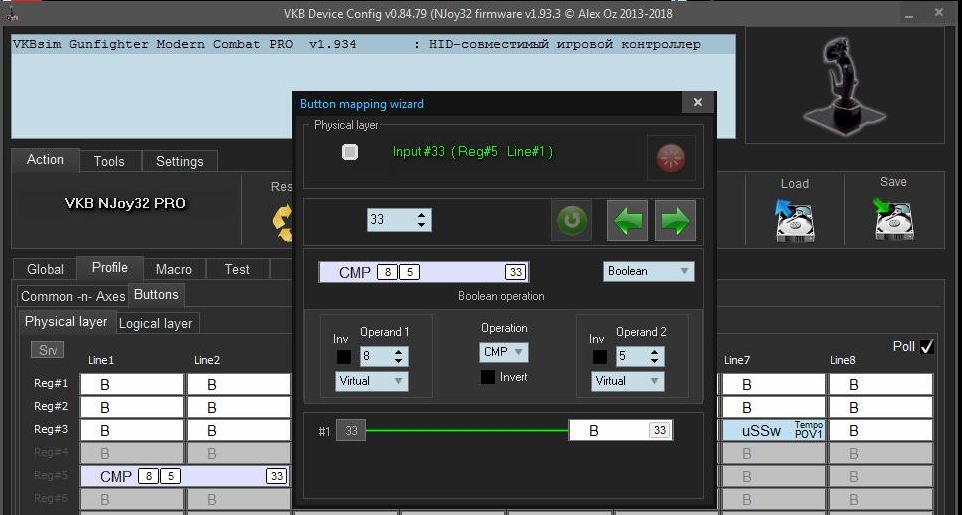Viewport: 962px width, 515px height.
Task: Select Reg#5 CMP cell in the grid
Action: click(x=185, y=476)
